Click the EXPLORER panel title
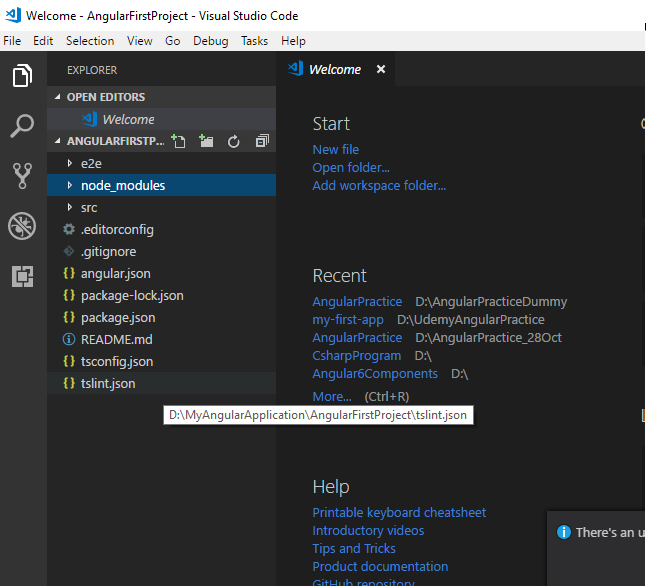The image size is (646, 586). pyautogui.click(x=92, y=70)
